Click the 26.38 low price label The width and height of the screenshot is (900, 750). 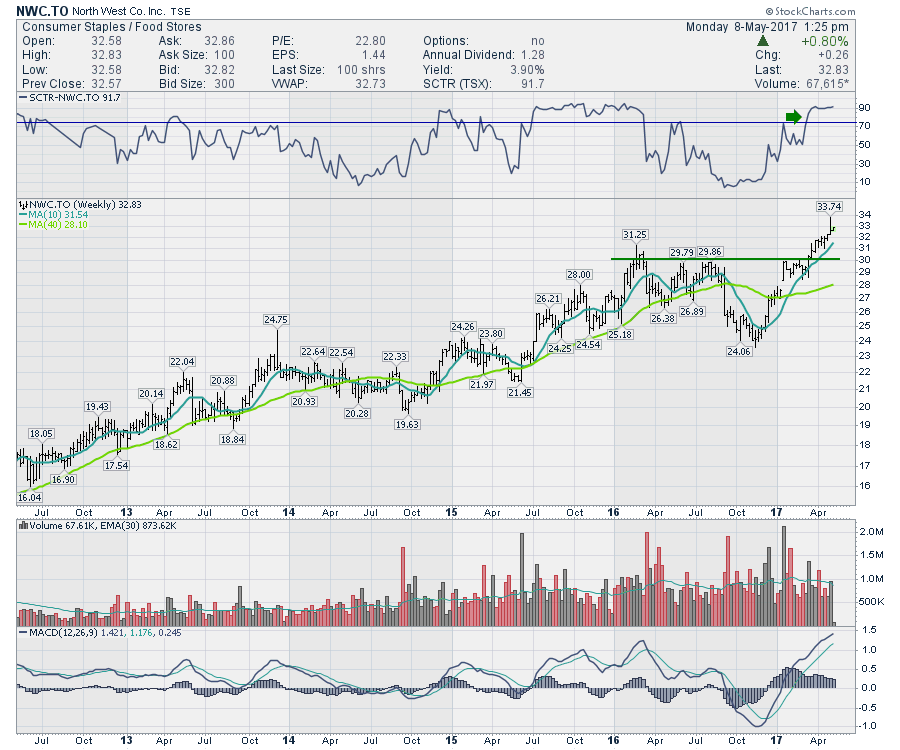click(663, 318)
